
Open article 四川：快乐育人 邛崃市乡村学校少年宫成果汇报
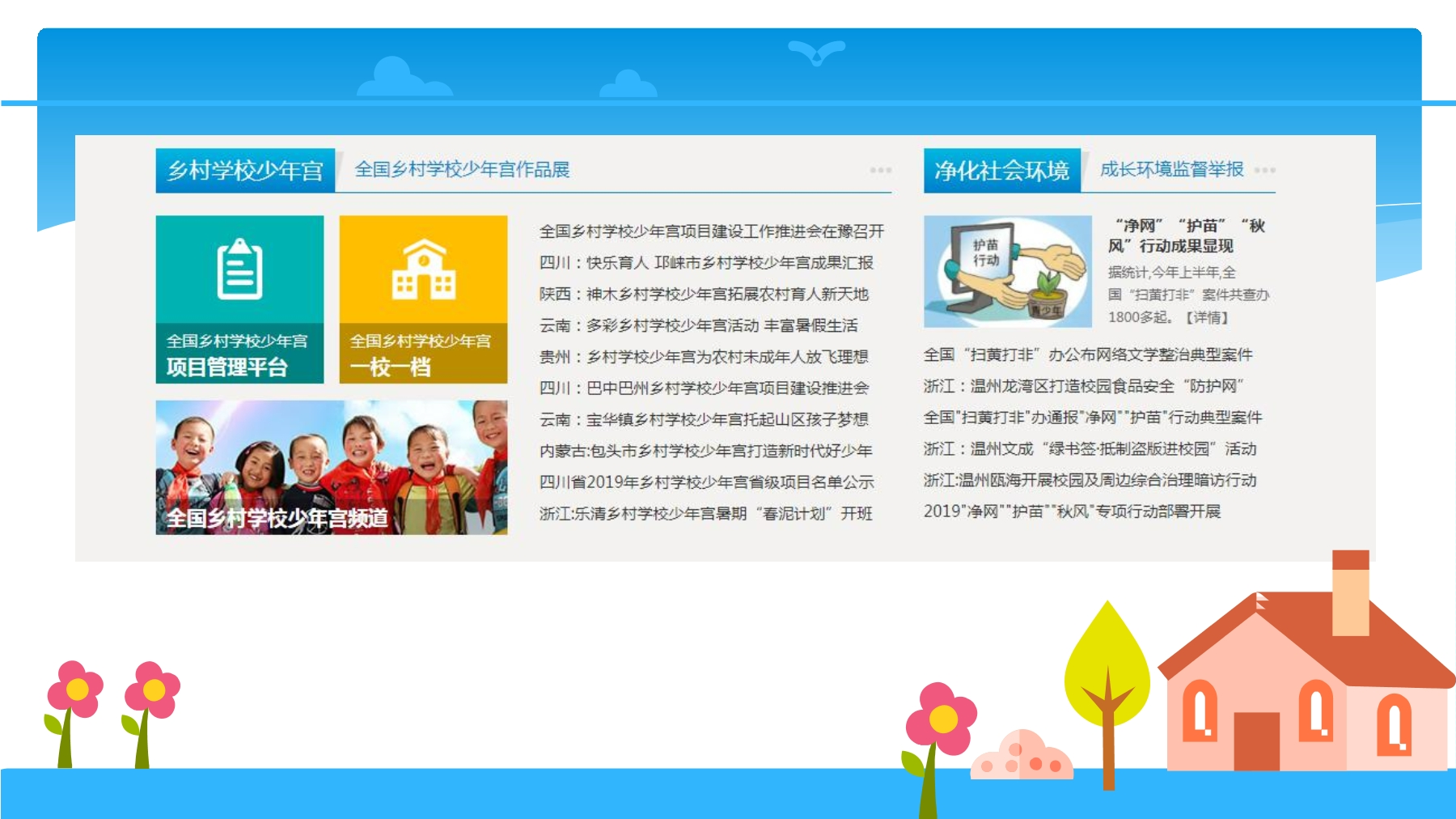706,262
